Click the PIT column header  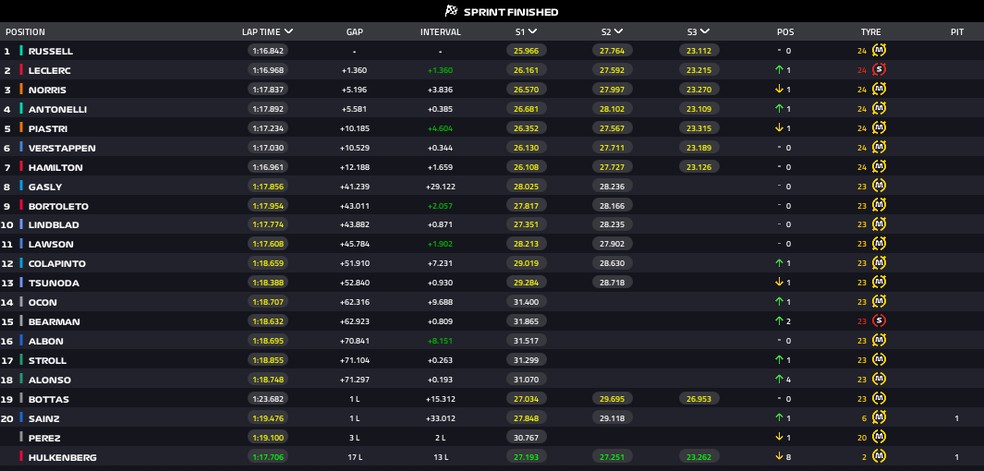point(956,32)
